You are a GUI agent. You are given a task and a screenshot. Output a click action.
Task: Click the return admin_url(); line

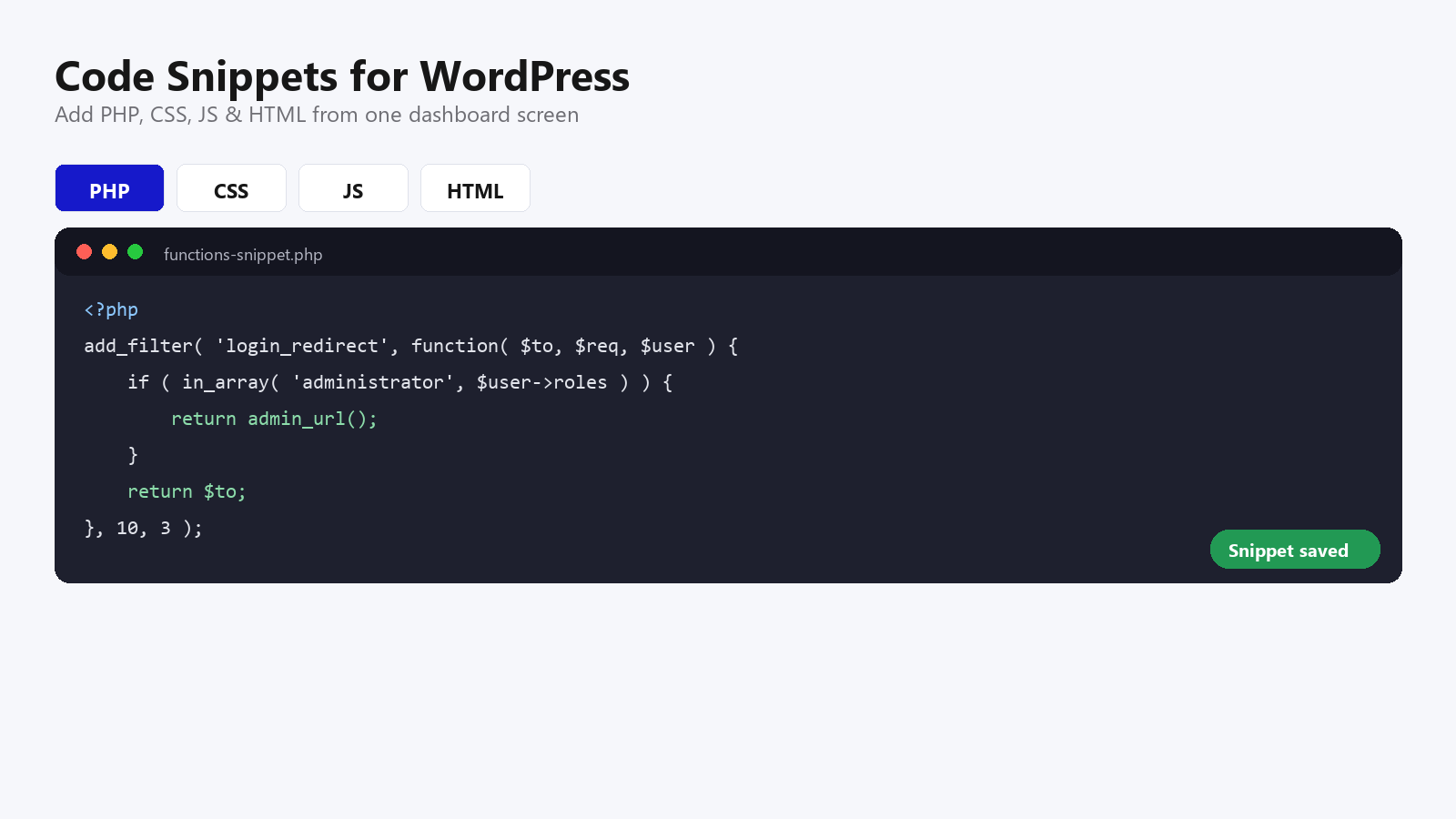click(x=274, y=419)
